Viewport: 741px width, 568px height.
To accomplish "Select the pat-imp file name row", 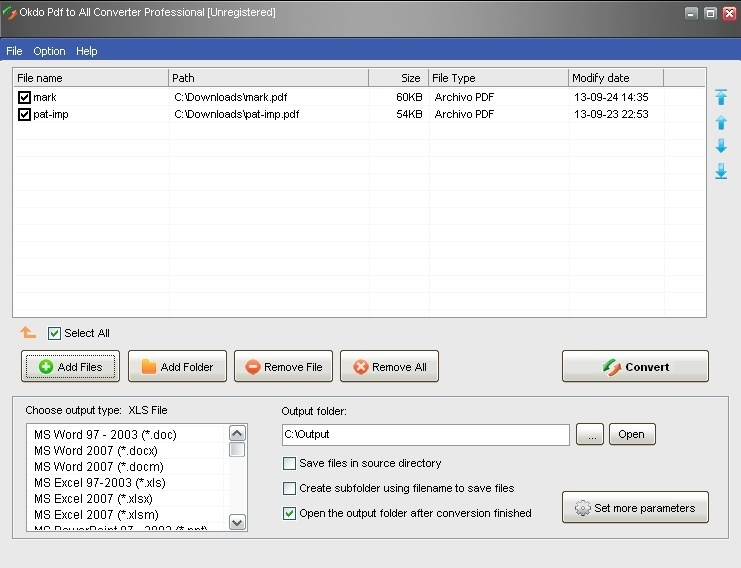I will pos(51,114).
